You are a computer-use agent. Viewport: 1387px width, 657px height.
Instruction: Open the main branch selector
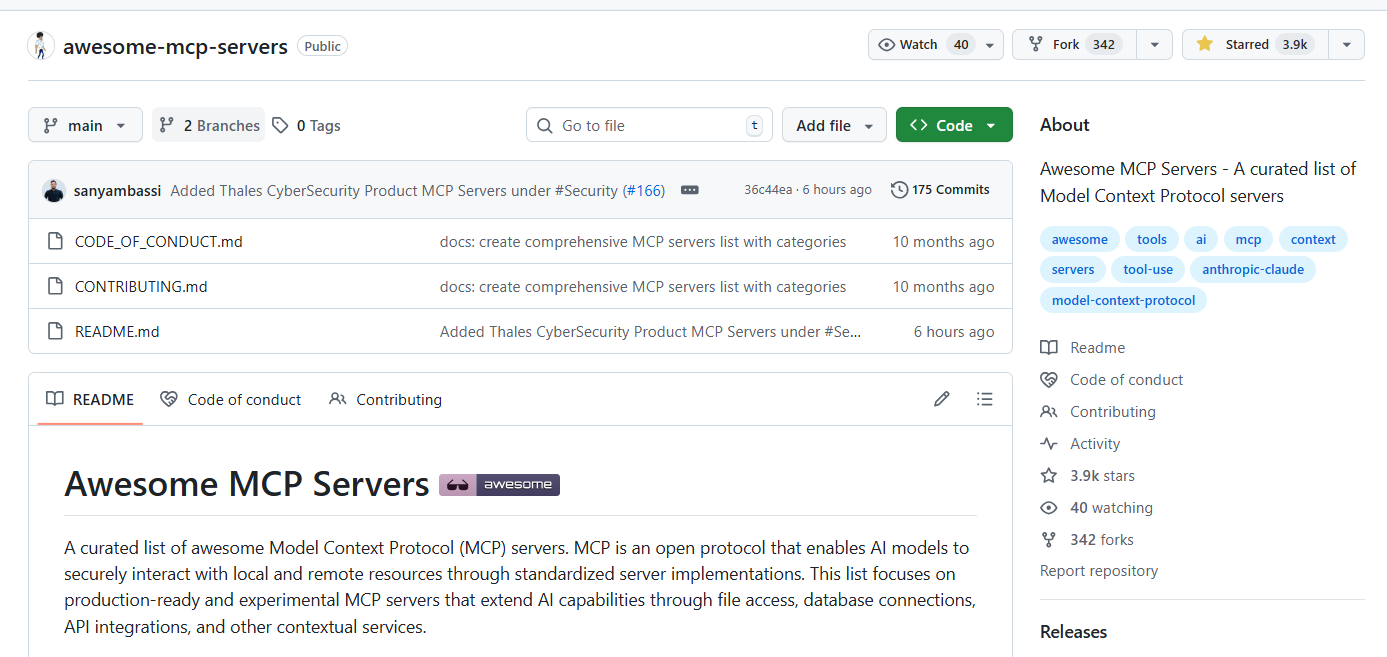(x=85, y=125)
